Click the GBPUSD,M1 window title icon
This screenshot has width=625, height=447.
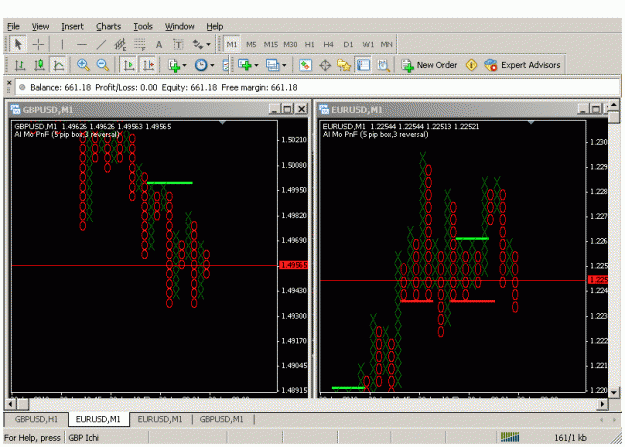pos(15,109)
